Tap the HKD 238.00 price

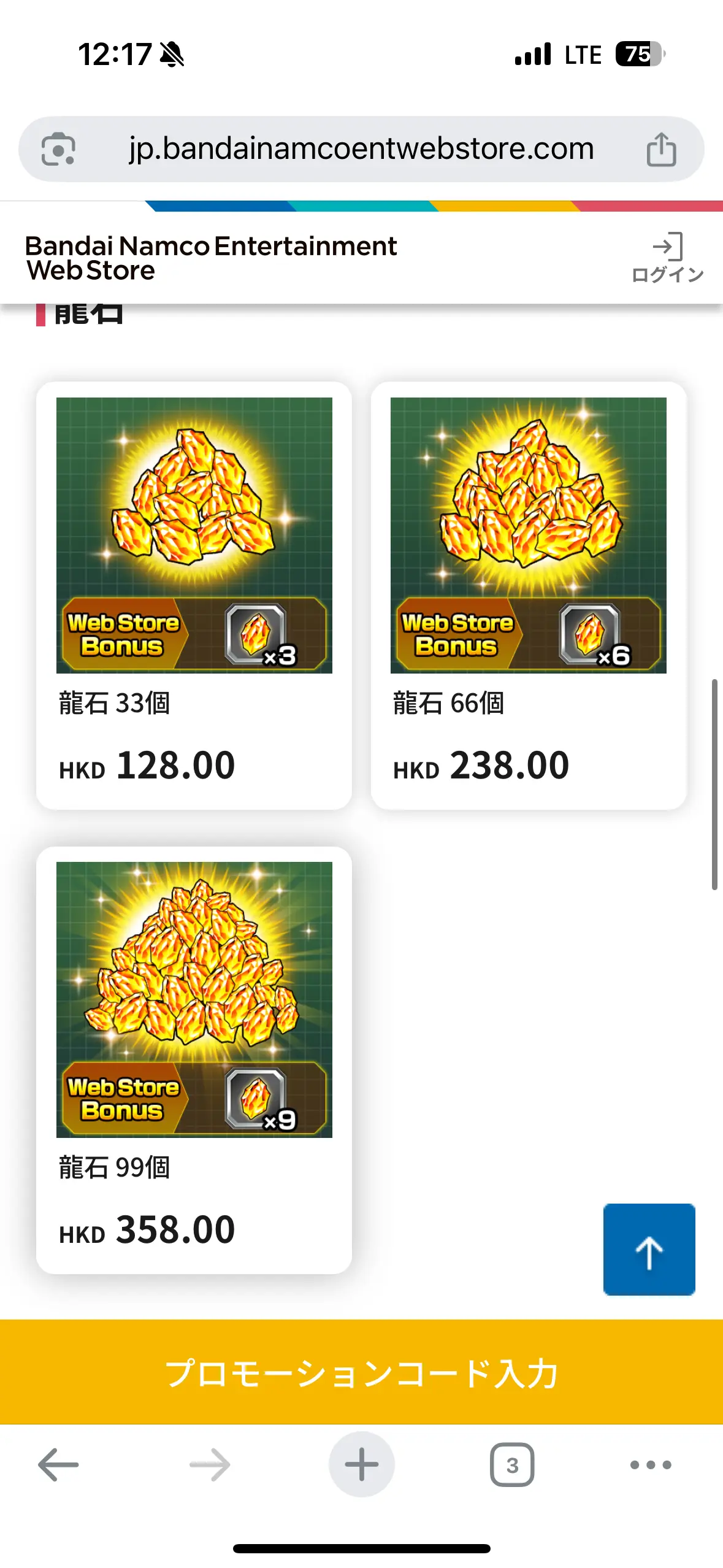(481, 766)
